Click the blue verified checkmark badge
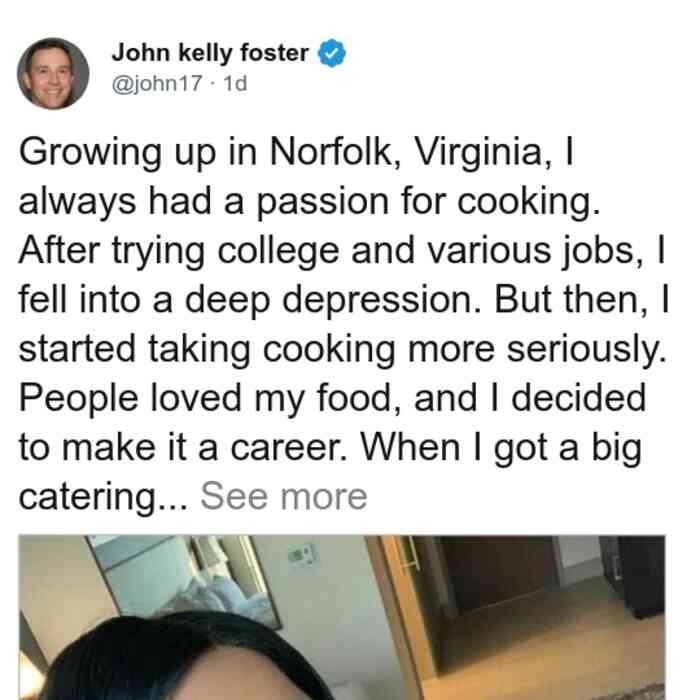This screenshot has height=700, width=700. 331,53
